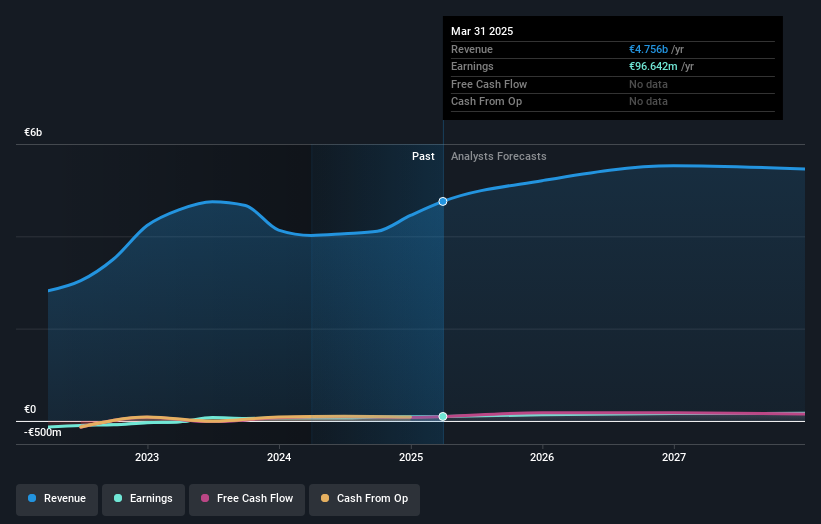Click the Mar 31 2025 tooltip date
Screen dimensions: 821x524
pyautogui.click(x=482, y=31)
